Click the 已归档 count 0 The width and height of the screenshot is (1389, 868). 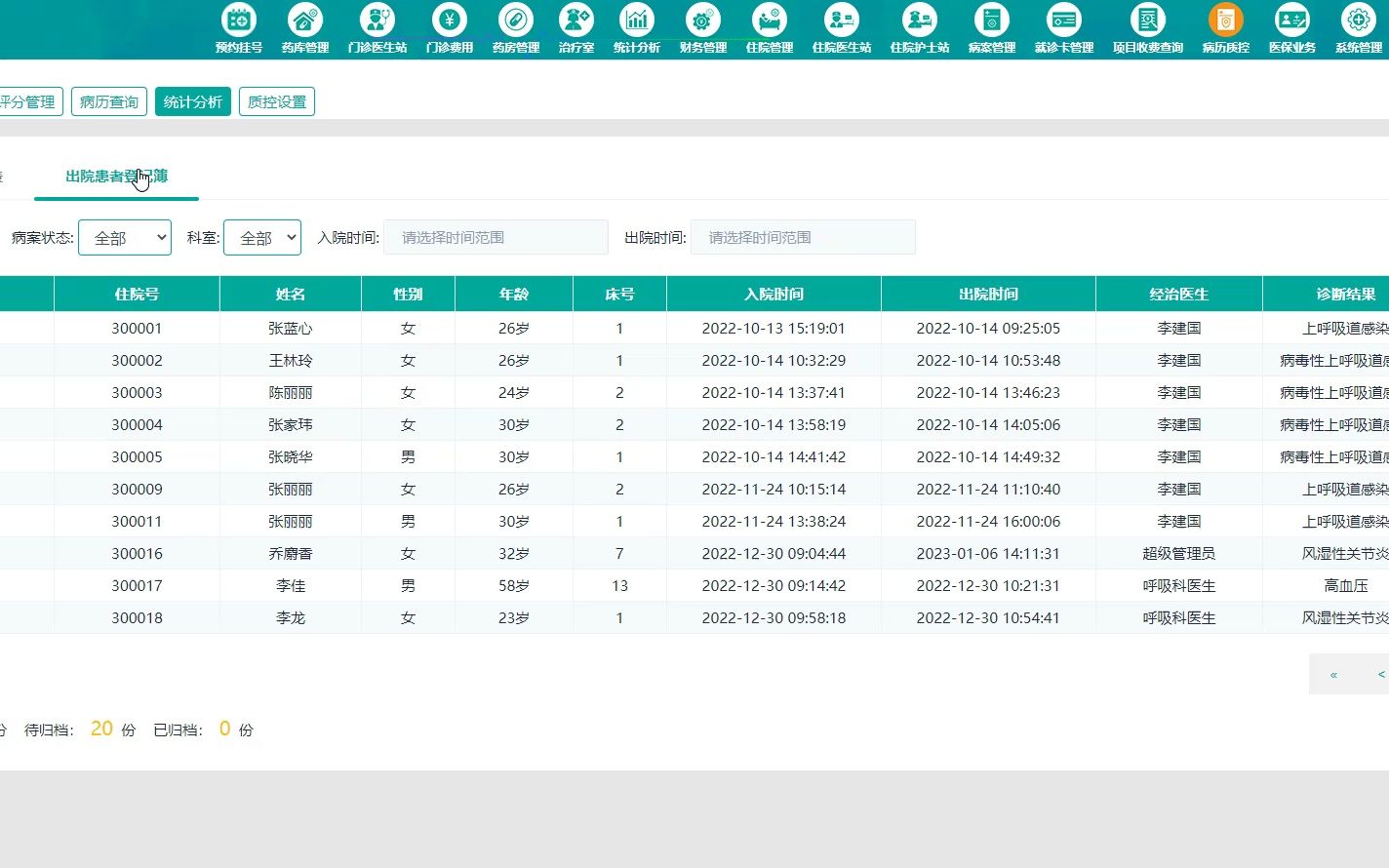click(224, 729)
